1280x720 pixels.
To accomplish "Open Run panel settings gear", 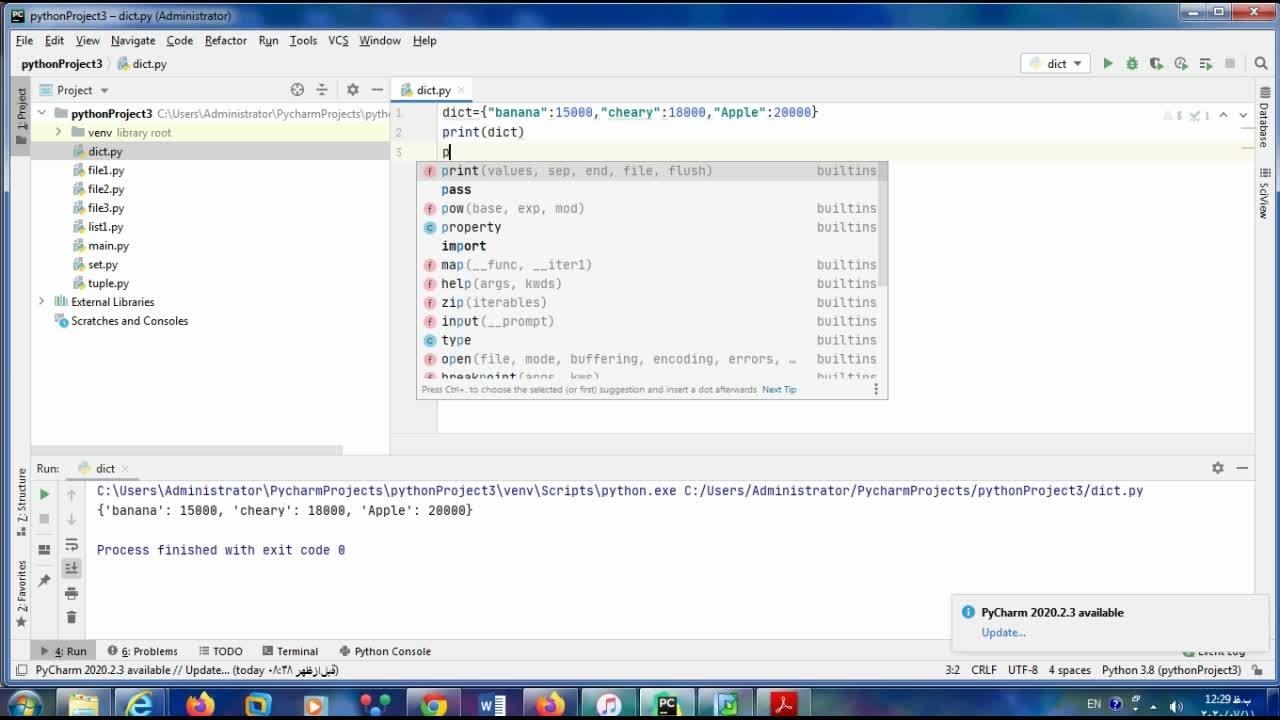I will [x=1217, y=468].
